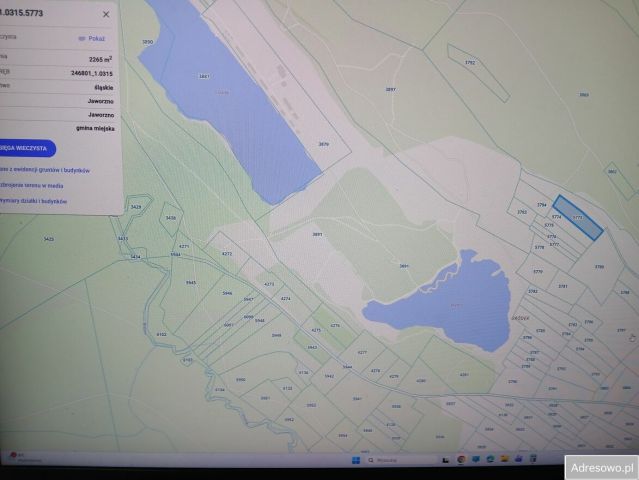Click the Pokaż link in the panel
Image resolution: width=639 pixels, height=480 pixels.
coord(97,39)
